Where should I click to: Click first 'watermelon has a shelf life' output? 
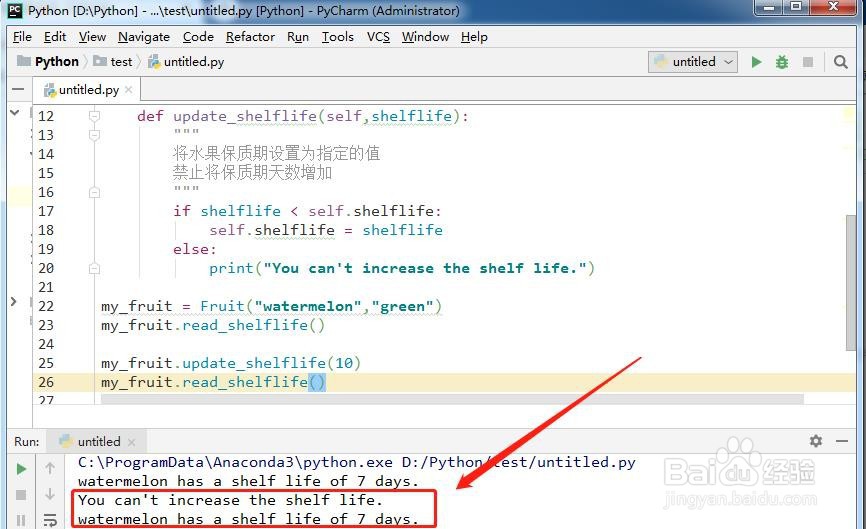[x=248, y=482]
